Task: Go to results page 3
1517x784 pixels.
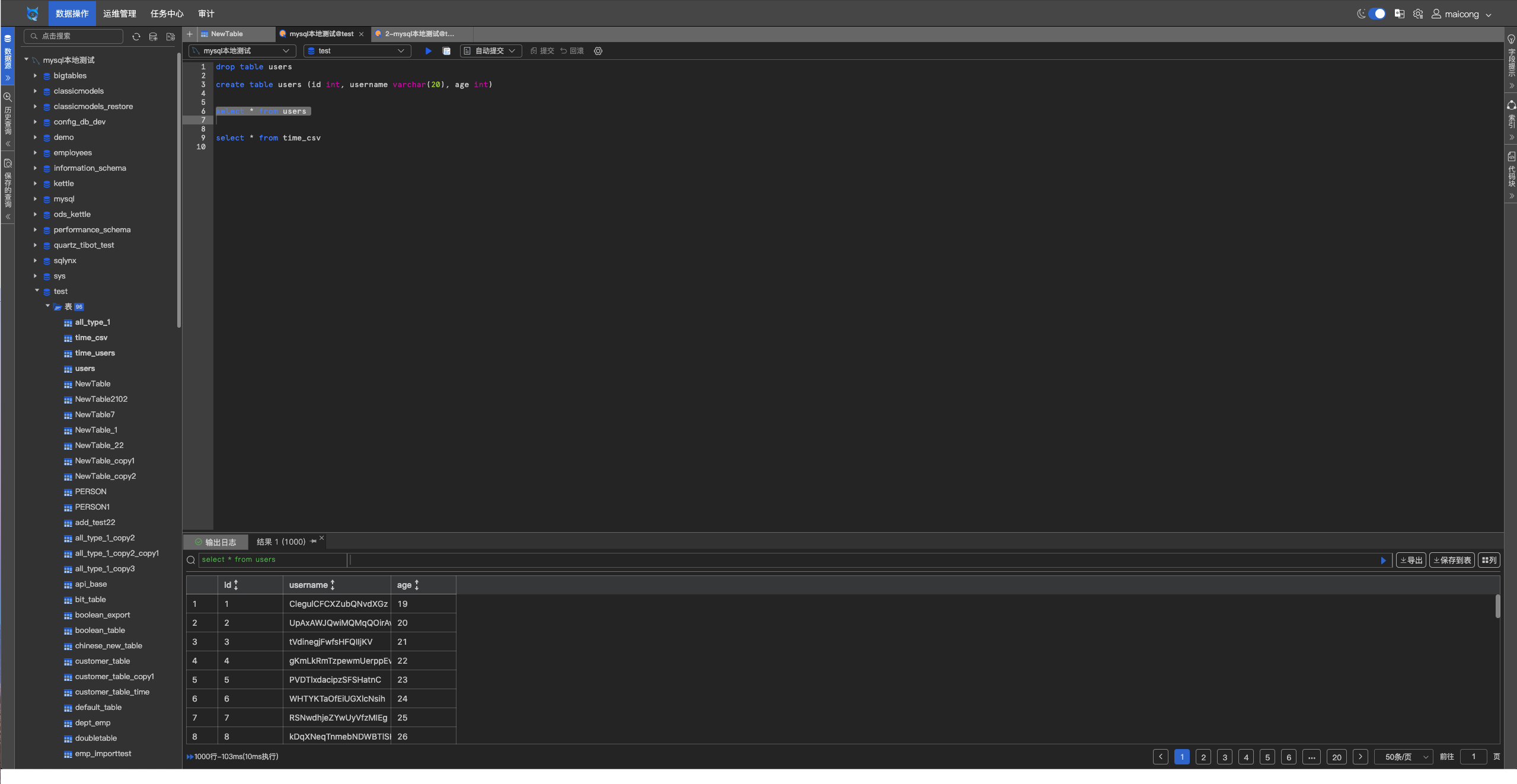Action: point(1224,757)
